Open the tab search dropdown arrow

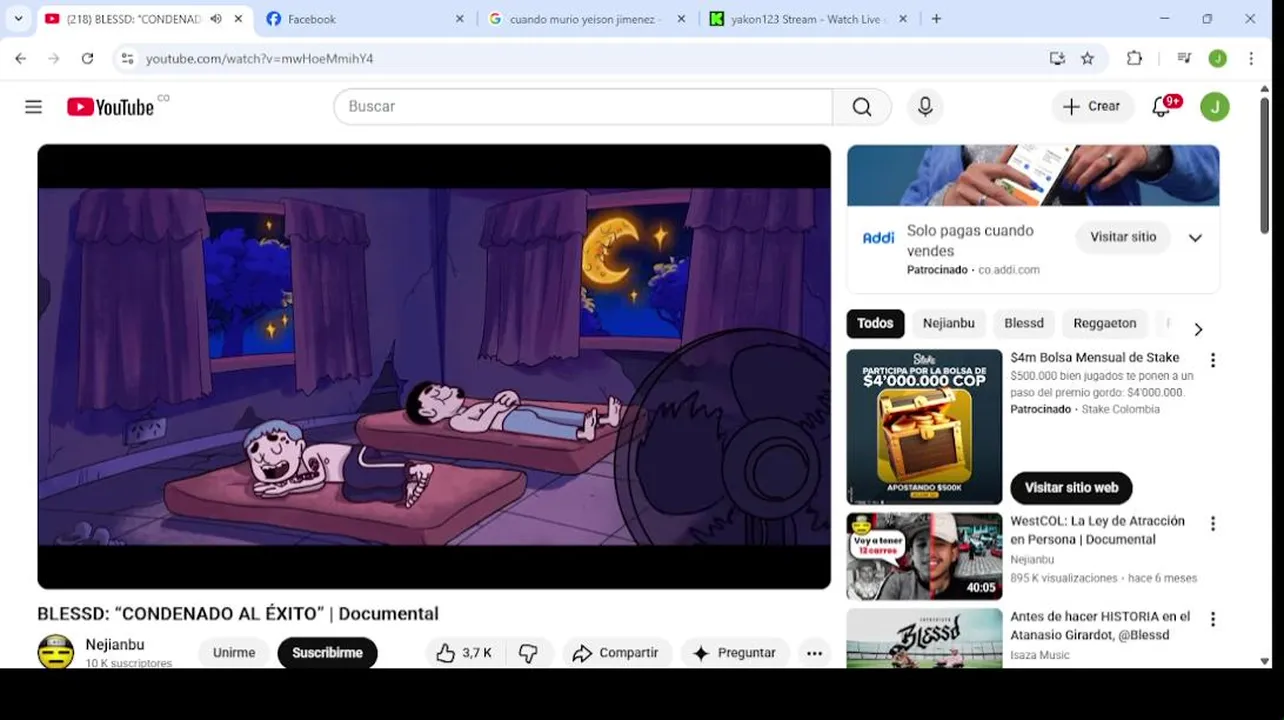[18, 19]
